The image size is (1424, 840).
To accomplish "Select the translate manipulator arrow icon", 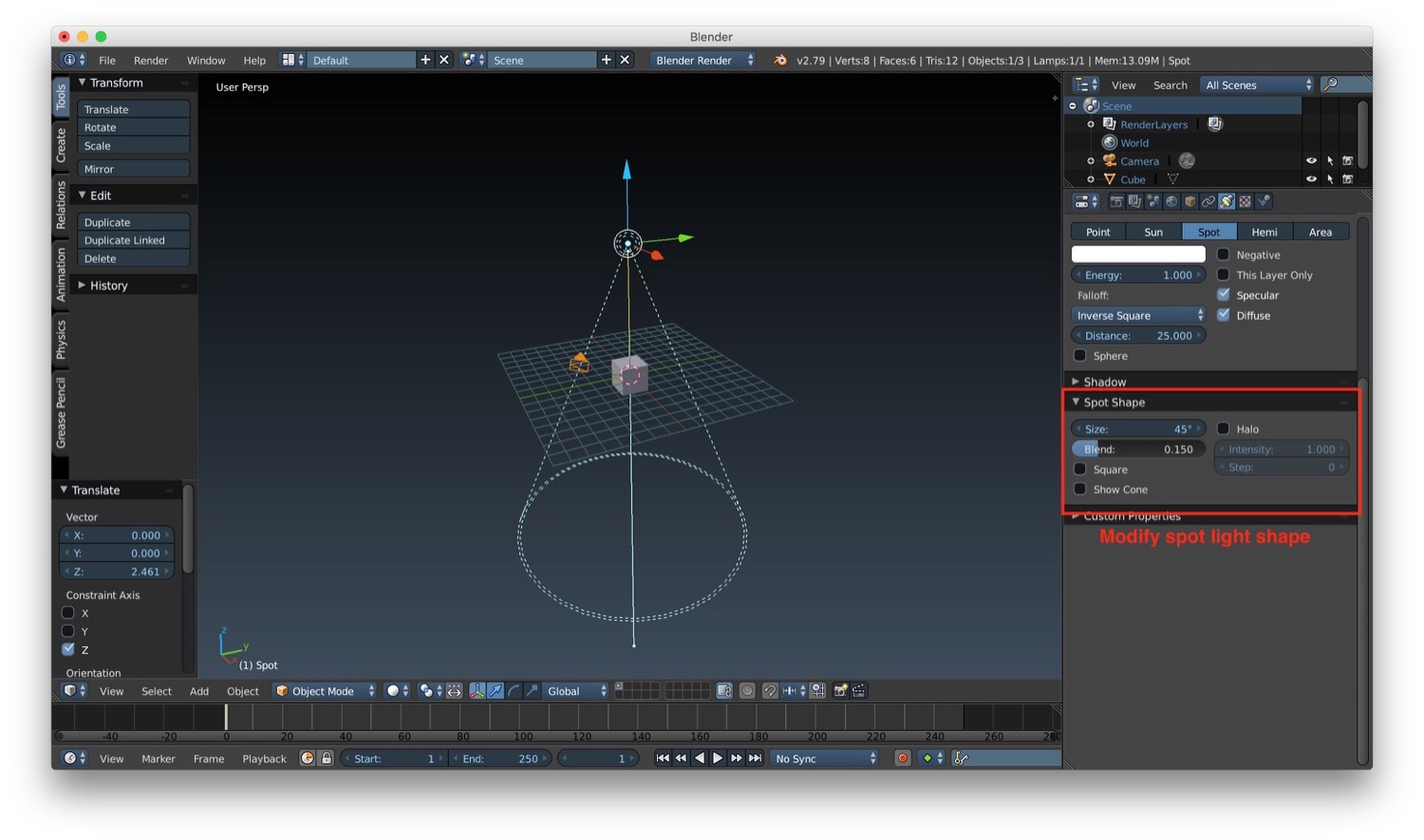I will coord(496,691).
